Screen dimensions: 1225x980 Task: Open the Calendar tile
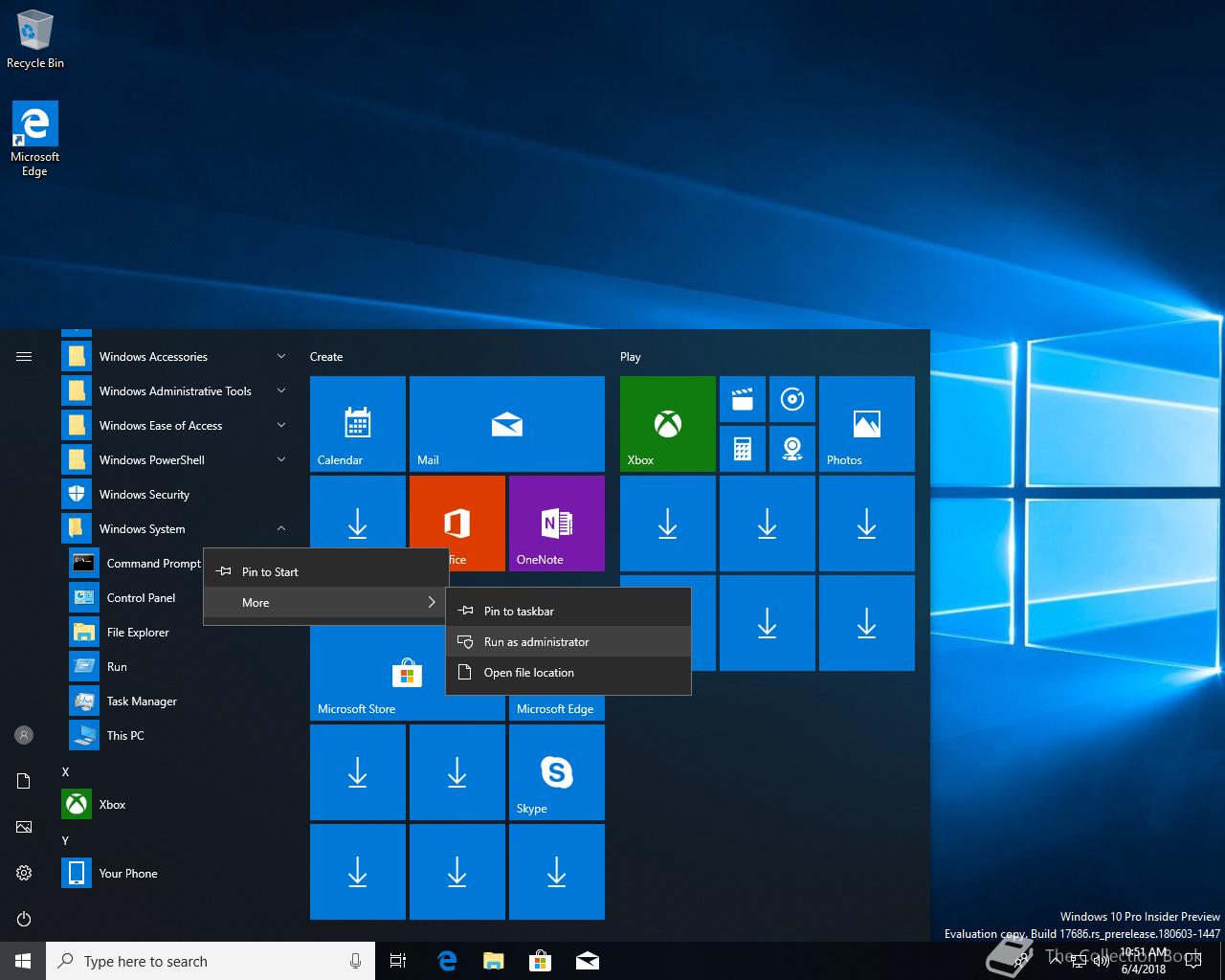[358, 424]
